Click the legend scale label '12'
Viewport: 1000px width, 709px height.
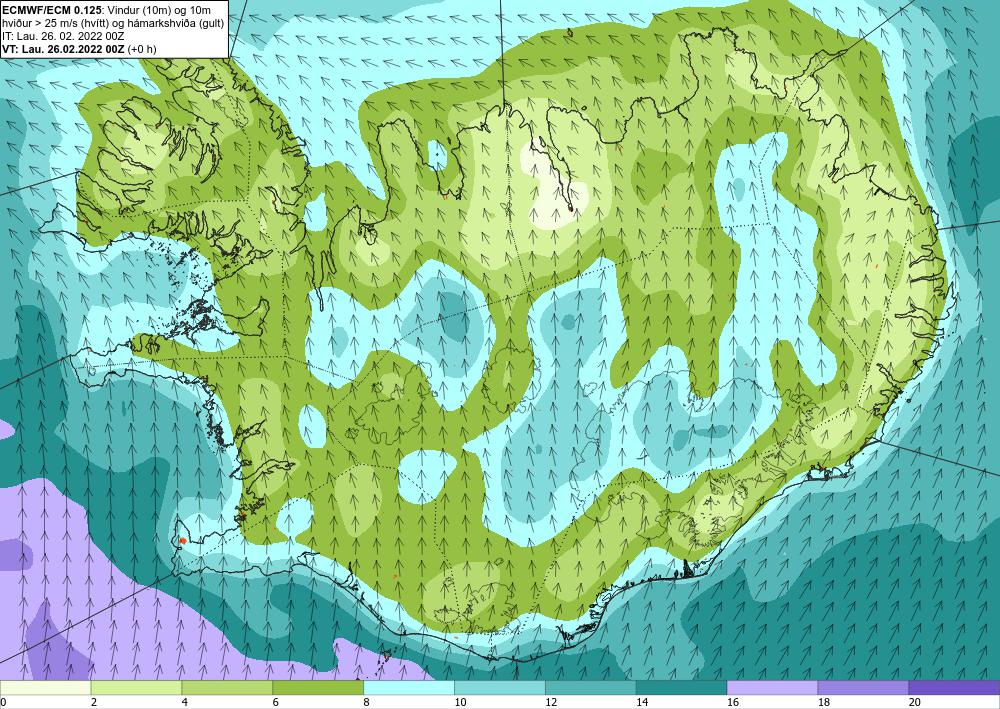(551, 703)
